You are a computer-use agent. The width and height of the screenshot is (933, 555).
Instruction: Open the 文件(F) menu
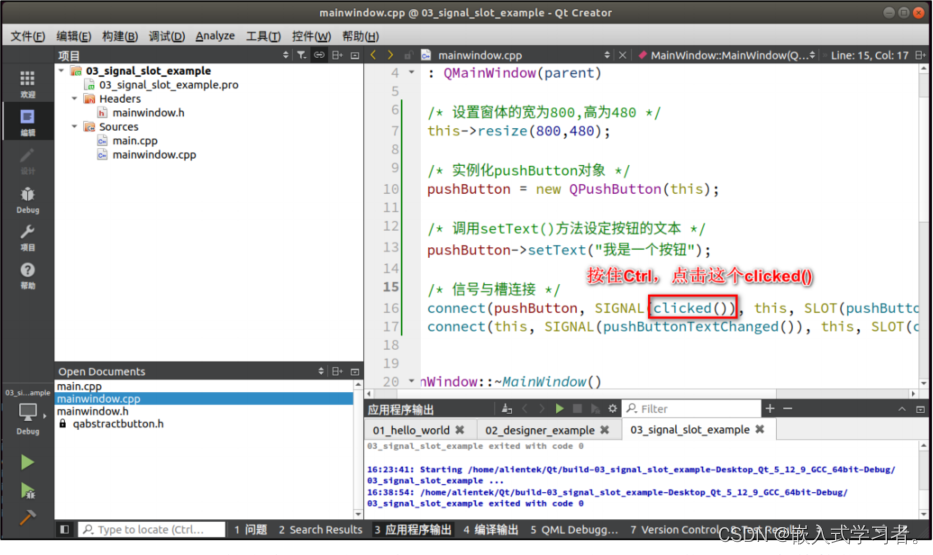pyautogui.click(x=28, y=36)
